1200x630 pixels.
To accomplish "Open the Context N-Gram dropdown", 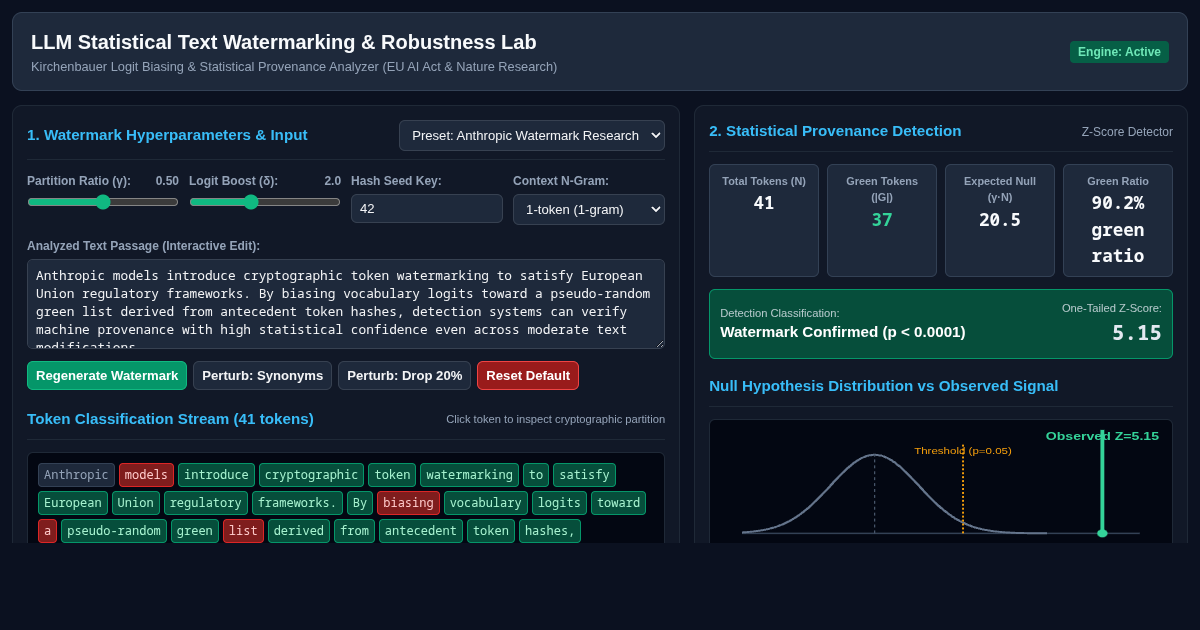I will (x=589, y=209).
